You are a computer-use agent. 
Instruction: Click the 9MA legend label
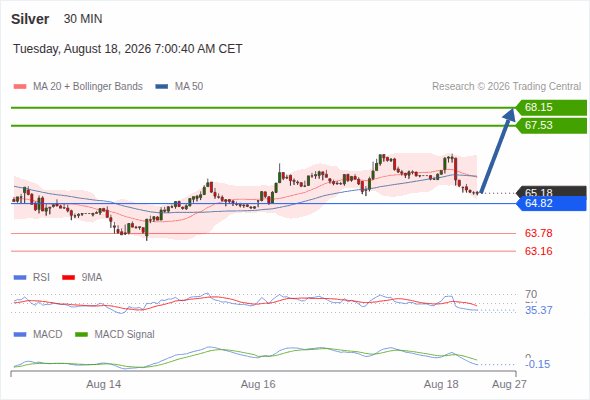pyautogui.click(x=92, y=278)
